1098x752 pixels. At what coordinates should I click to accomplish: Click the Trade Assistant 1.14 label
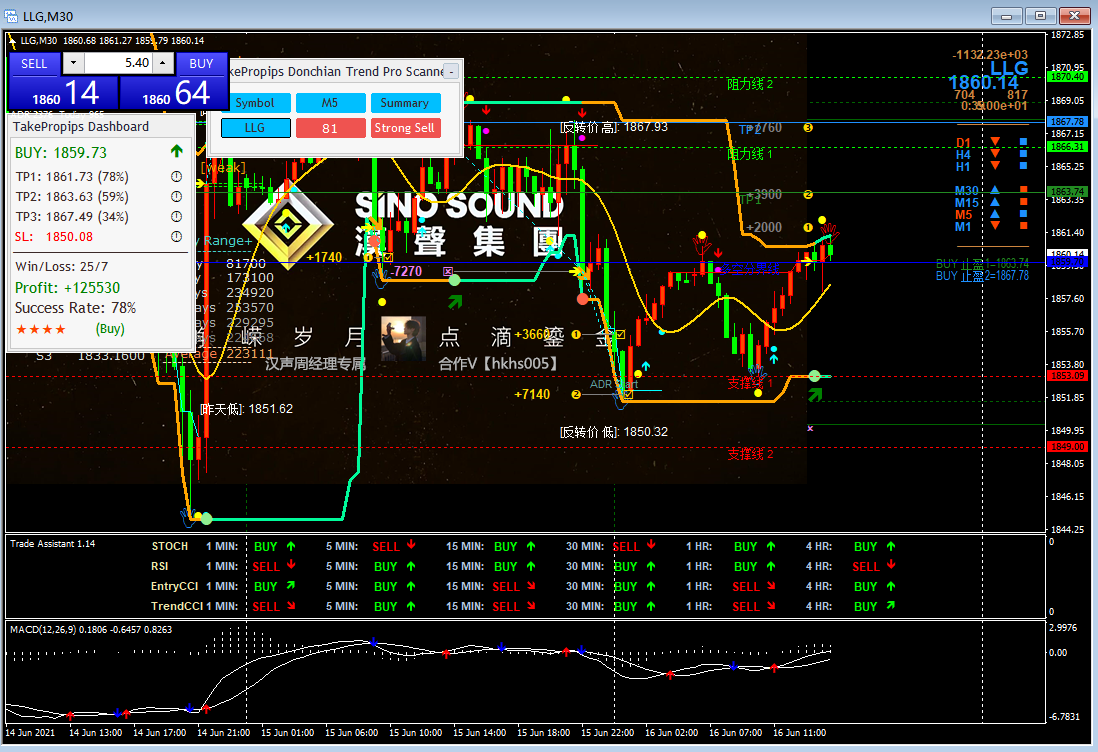[53, 543]
